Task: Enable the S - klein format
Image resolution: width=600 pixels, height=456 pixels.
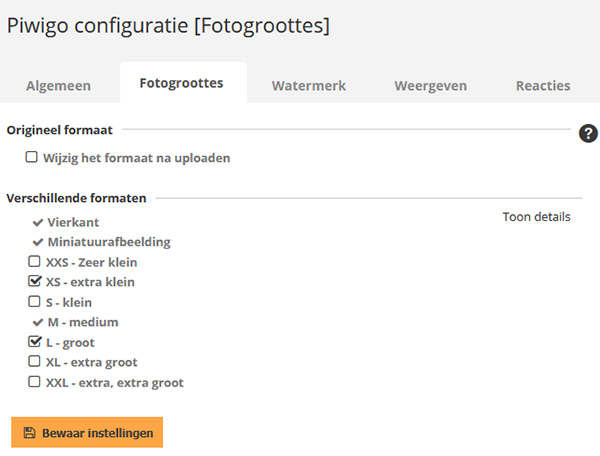Action: (x=34, y=301)
